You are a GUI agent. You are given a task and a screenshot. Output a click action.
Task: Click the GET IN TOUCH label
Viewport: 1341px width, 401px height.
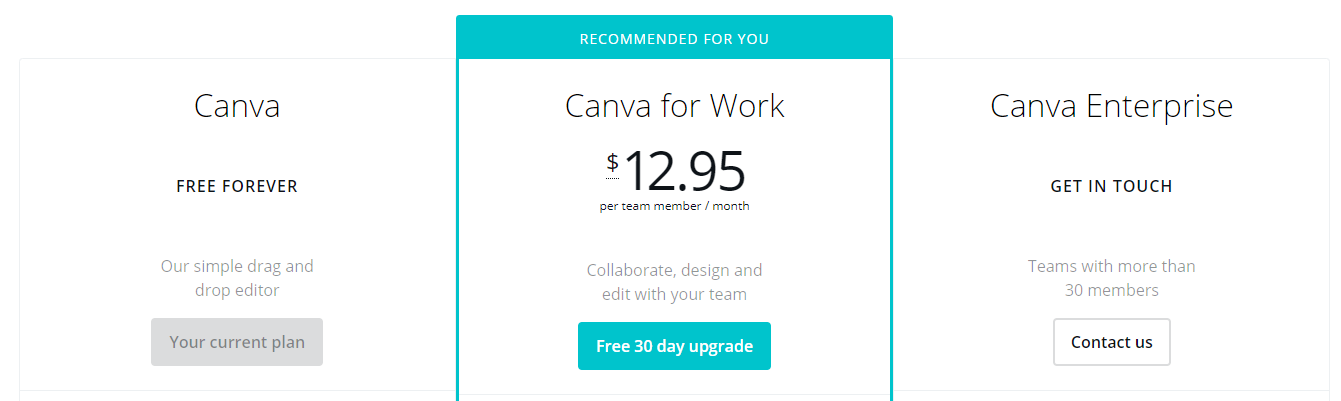(1111, 186)
